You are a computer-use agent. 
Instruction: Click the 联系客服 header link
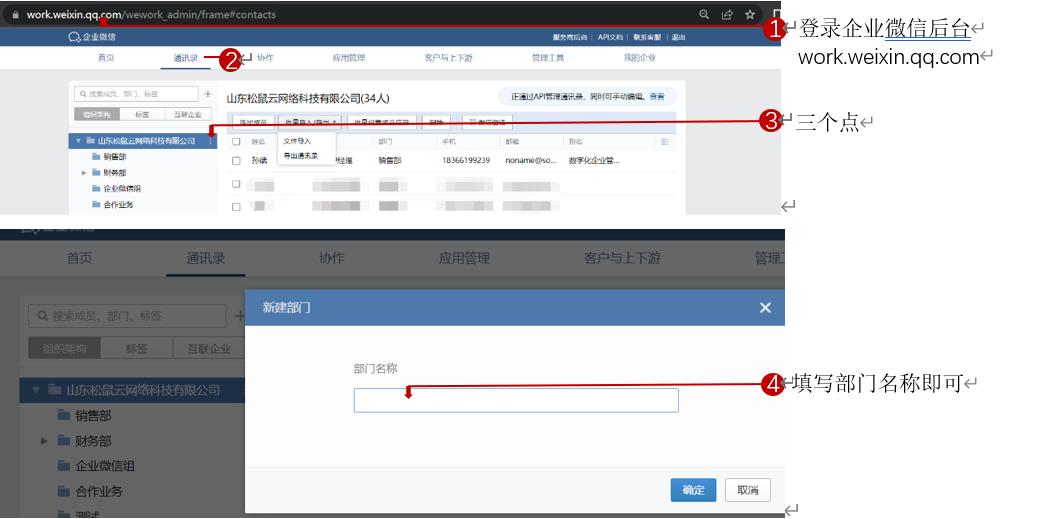tap(647, 37)
